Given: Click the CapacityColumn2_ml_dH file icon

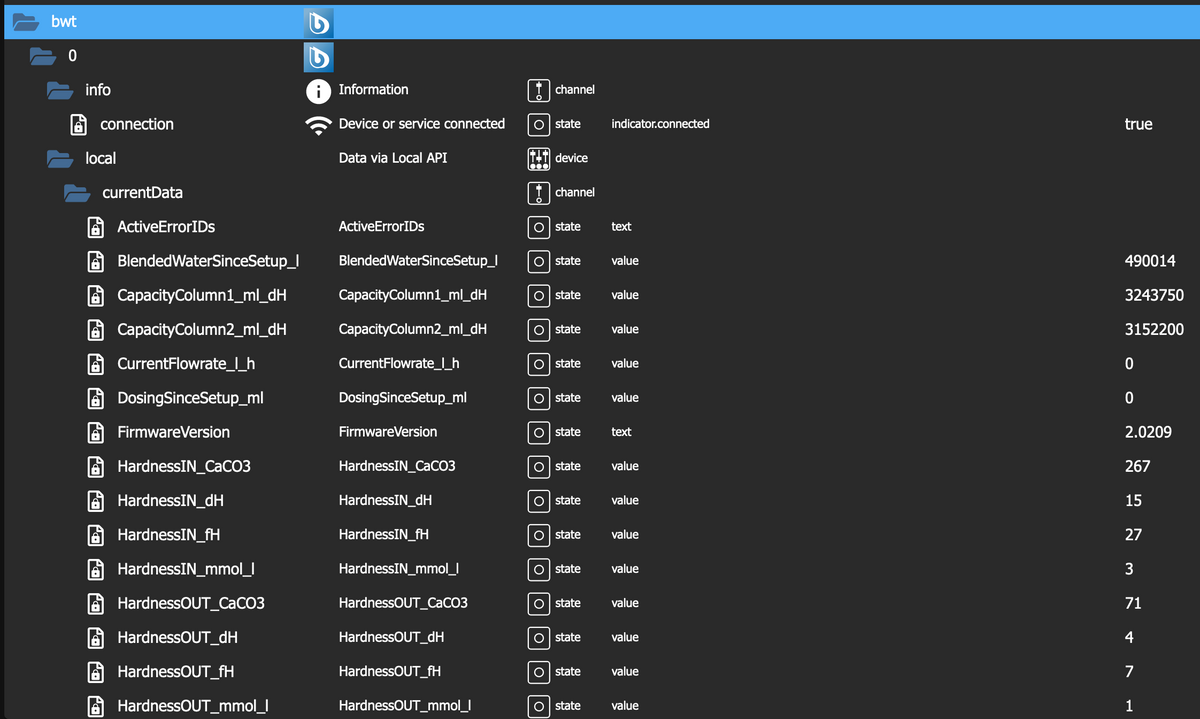Looking at the screenshot, I should click(95, 329).
